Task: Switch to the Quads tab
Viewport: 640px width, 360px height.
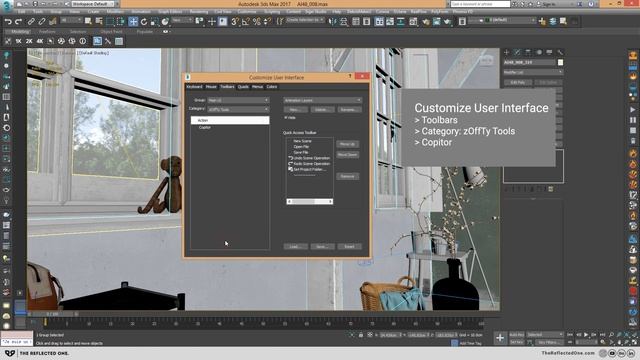Action: [243, 87]
